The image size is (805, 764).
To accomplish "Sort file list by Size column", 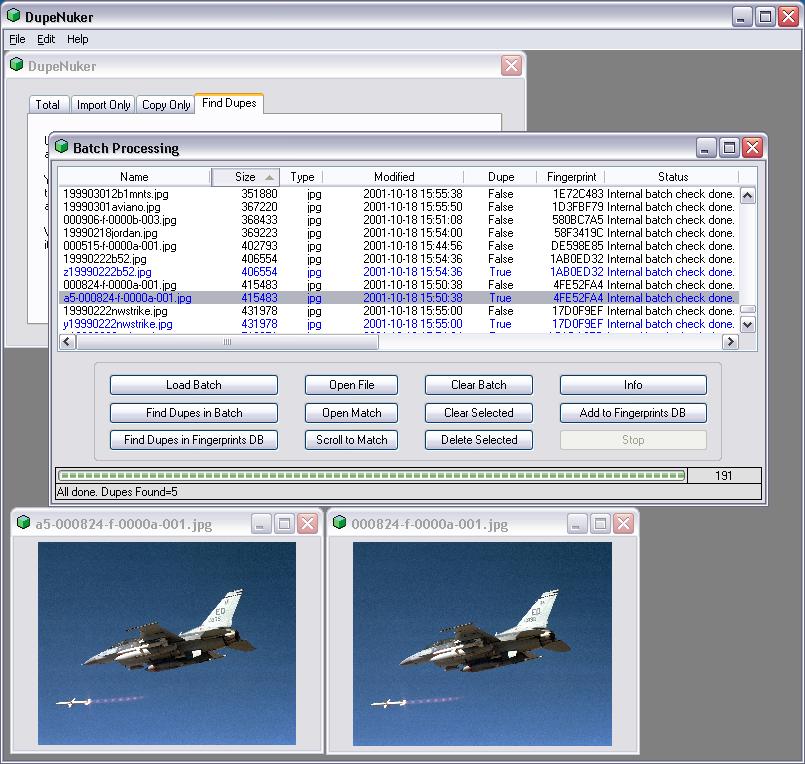I will click(245, 177).
